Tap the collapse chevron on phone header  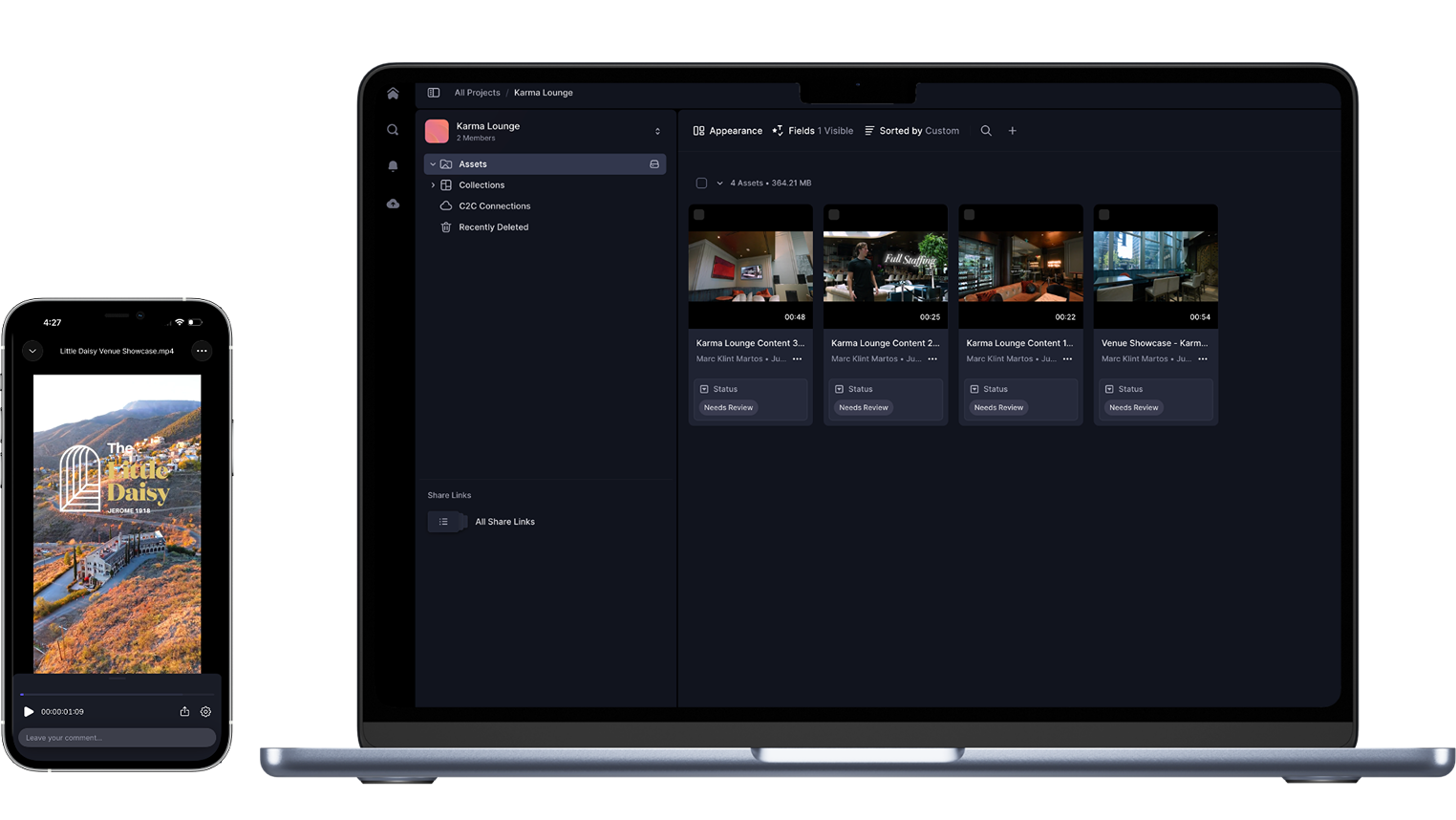[32, 351]
